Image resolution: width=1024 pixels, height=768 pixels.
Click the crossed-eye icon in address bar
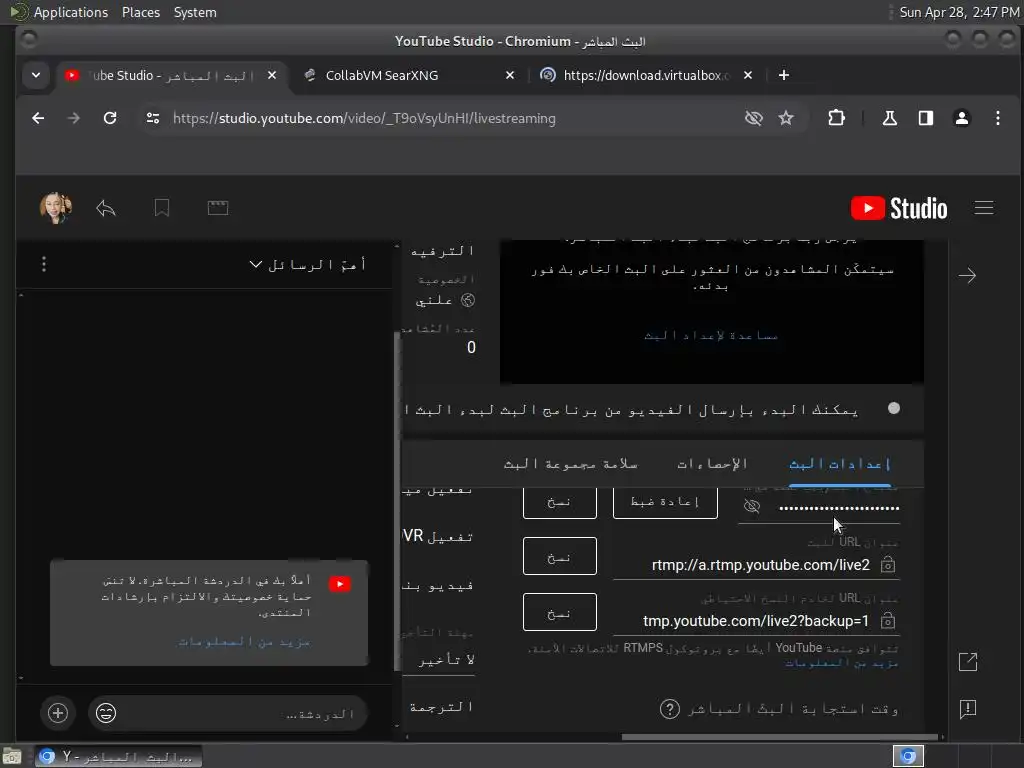pos(754,118)
